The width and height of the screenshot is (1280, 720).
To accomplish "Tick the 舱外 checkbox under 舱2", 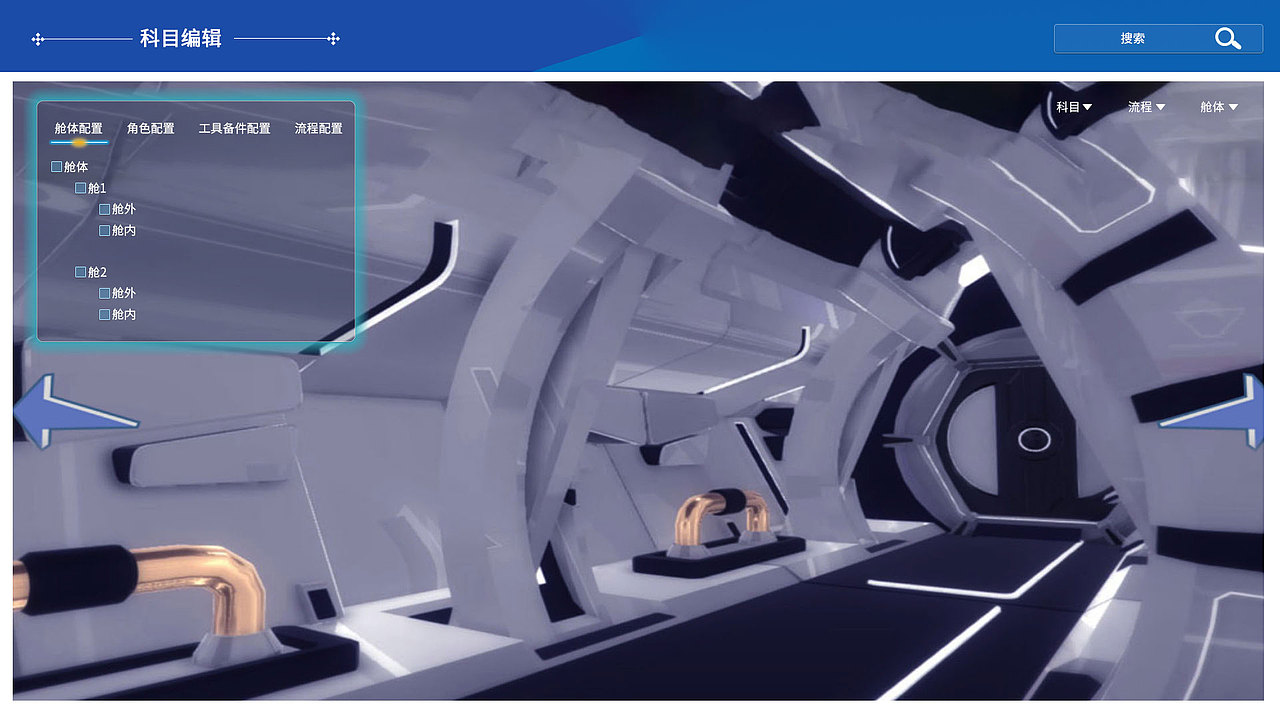I will pos(105,293).
